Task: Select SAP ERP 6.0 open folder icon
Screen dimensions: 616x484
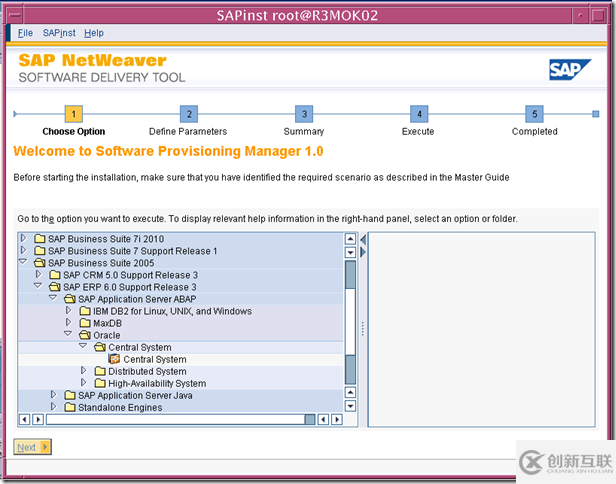Action: pos(55,287)
